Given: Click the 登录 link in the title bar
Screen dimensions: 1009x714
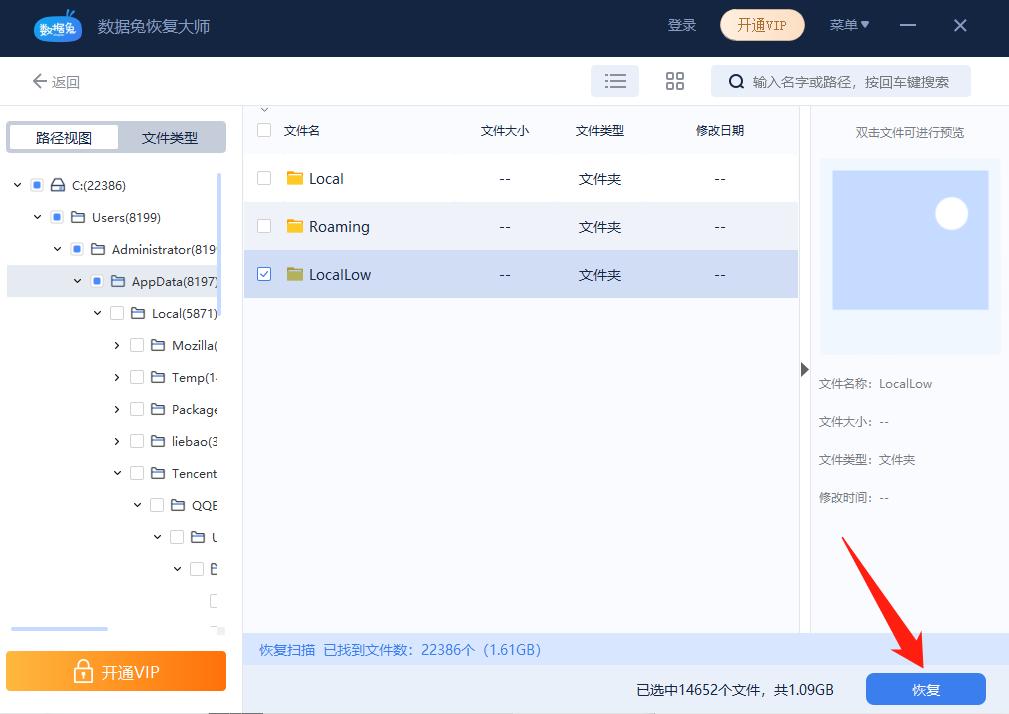Looking at the screenshot, I should [x=682, y=25].
